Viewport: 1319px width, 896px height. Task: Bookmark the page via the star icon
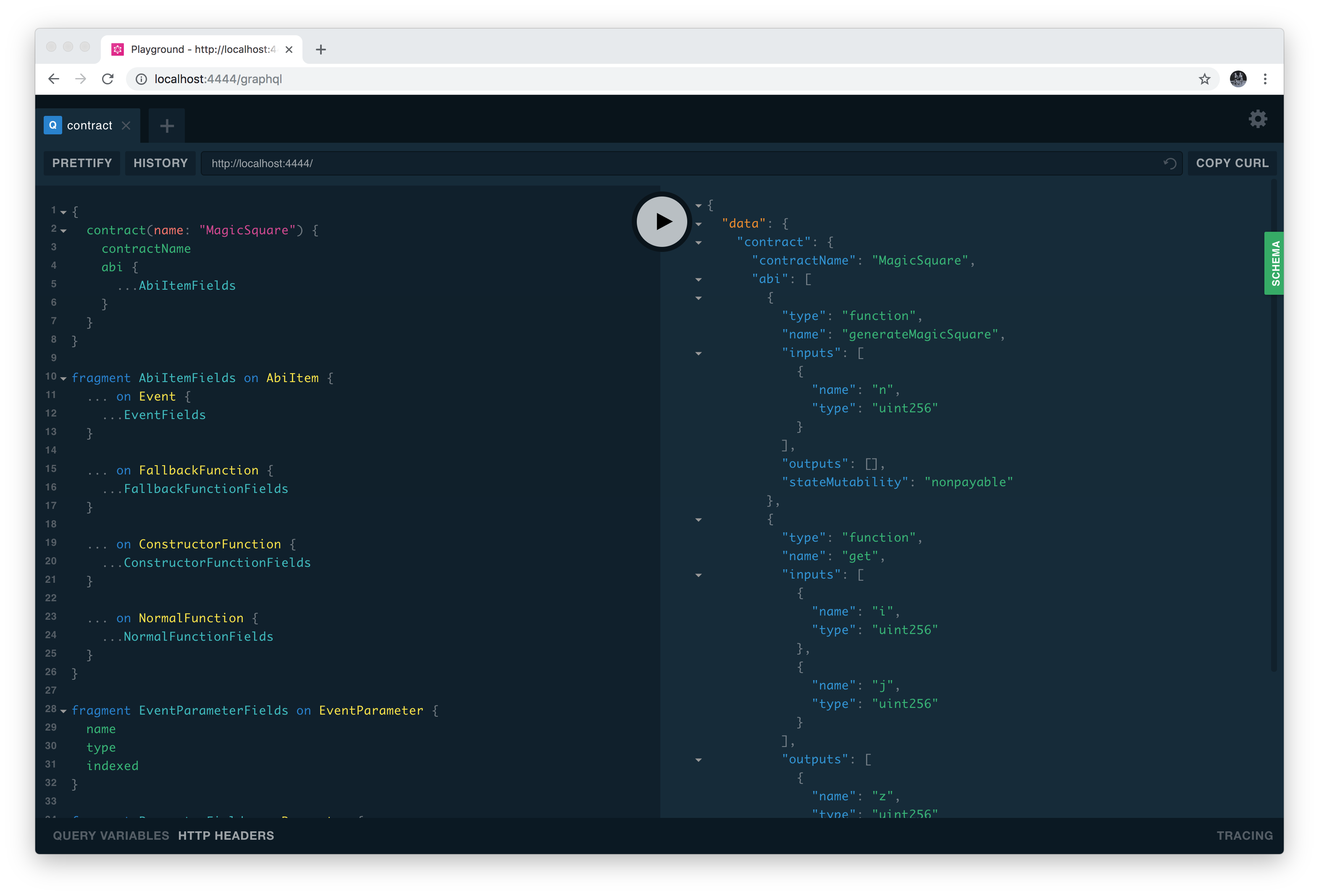(x=1204, y=79)
